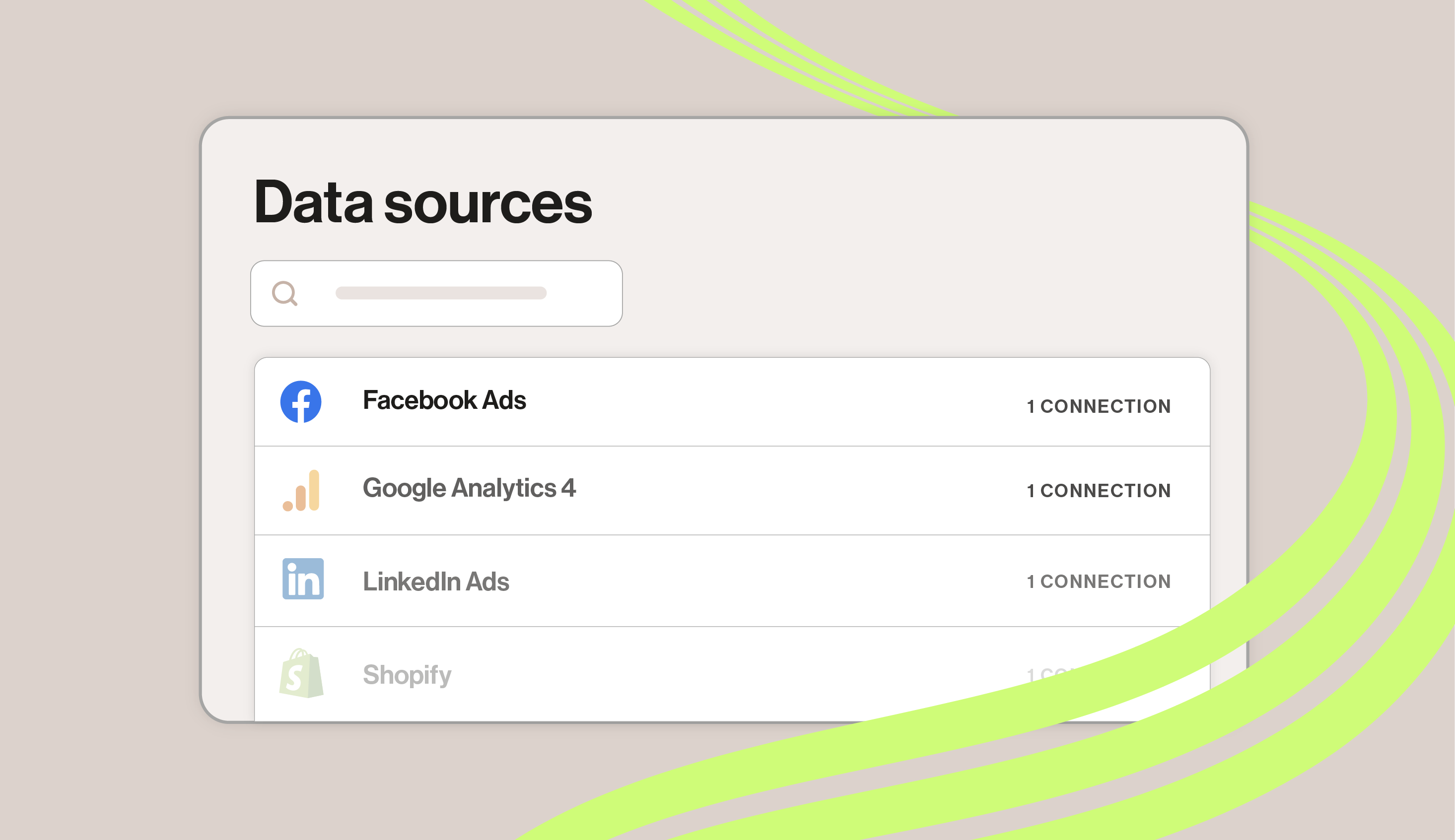Click the Facebook Ads icon
Image resolution: width=1455 pixels, height=840 pixels.
click(x=301, y=402)
